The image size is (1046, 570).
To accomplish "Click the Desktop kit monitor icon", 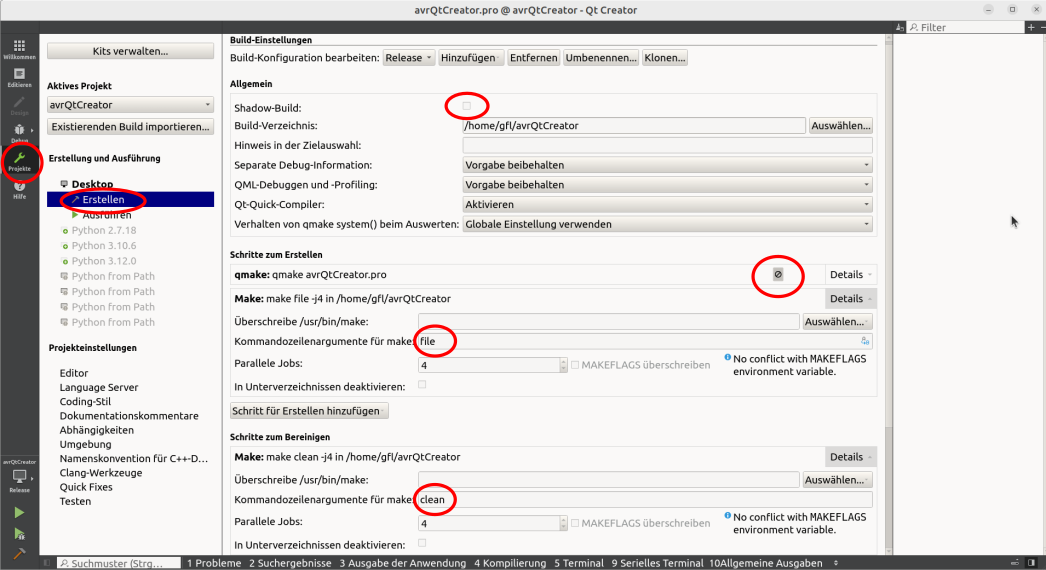I will 64,184.
